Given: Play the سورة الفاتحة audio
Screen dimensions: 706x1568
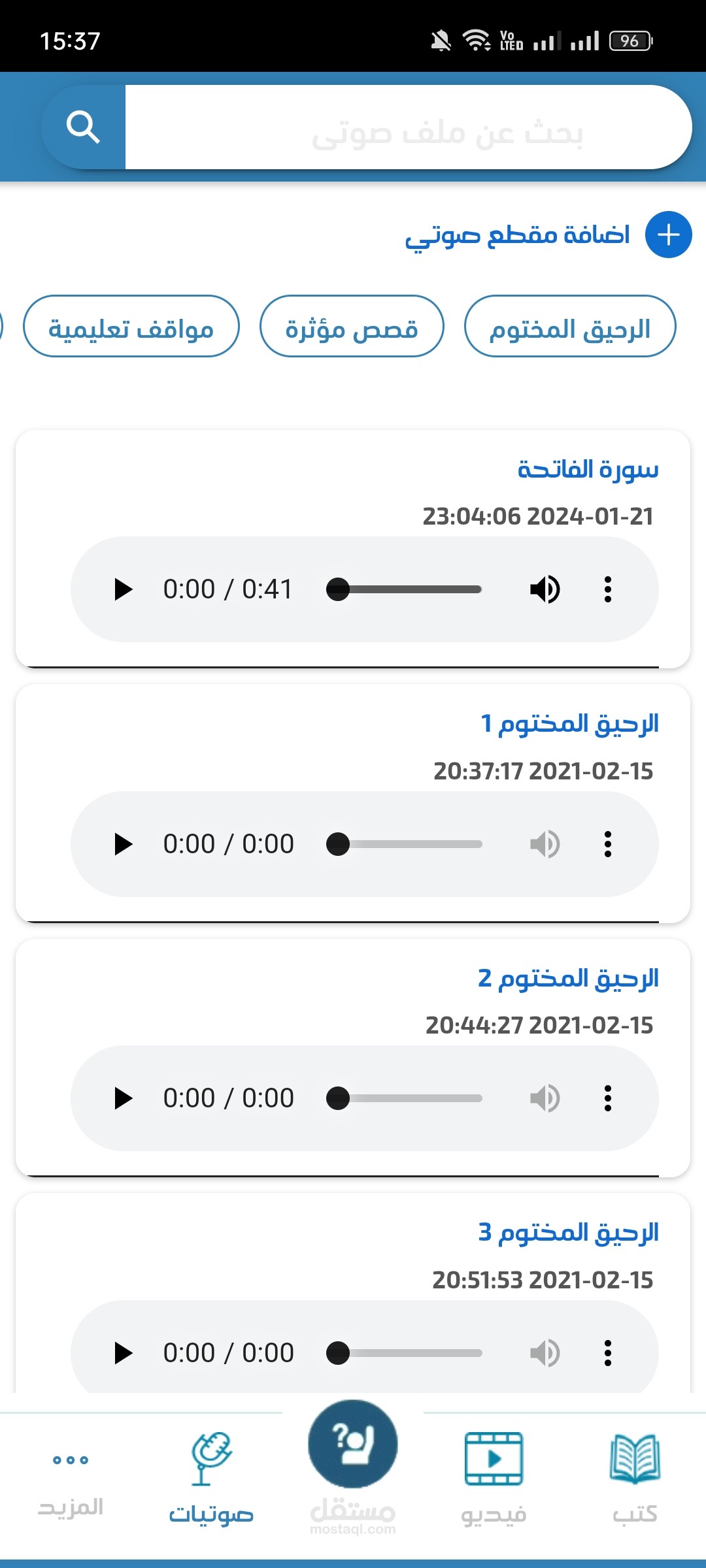Looking at the screenshot, I should click(123, 589).
